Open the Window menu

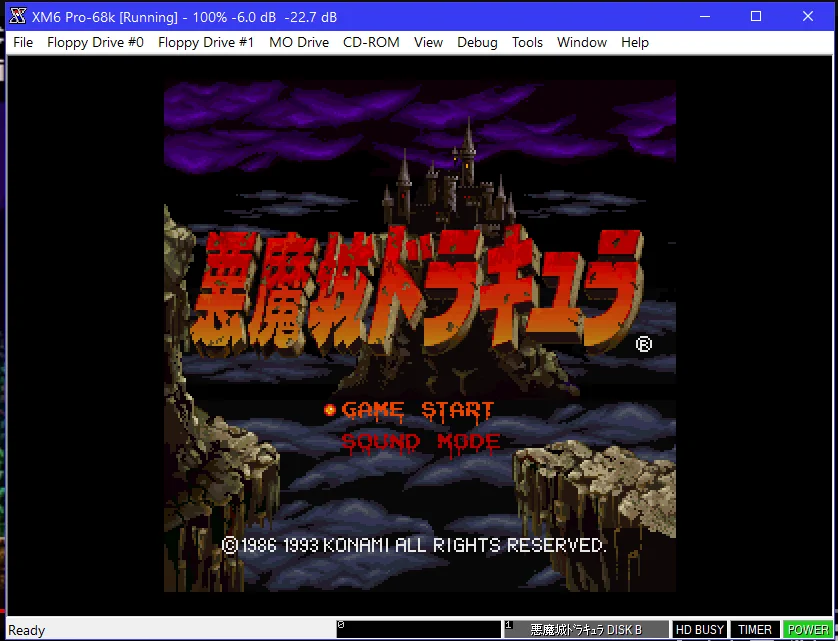581,42
